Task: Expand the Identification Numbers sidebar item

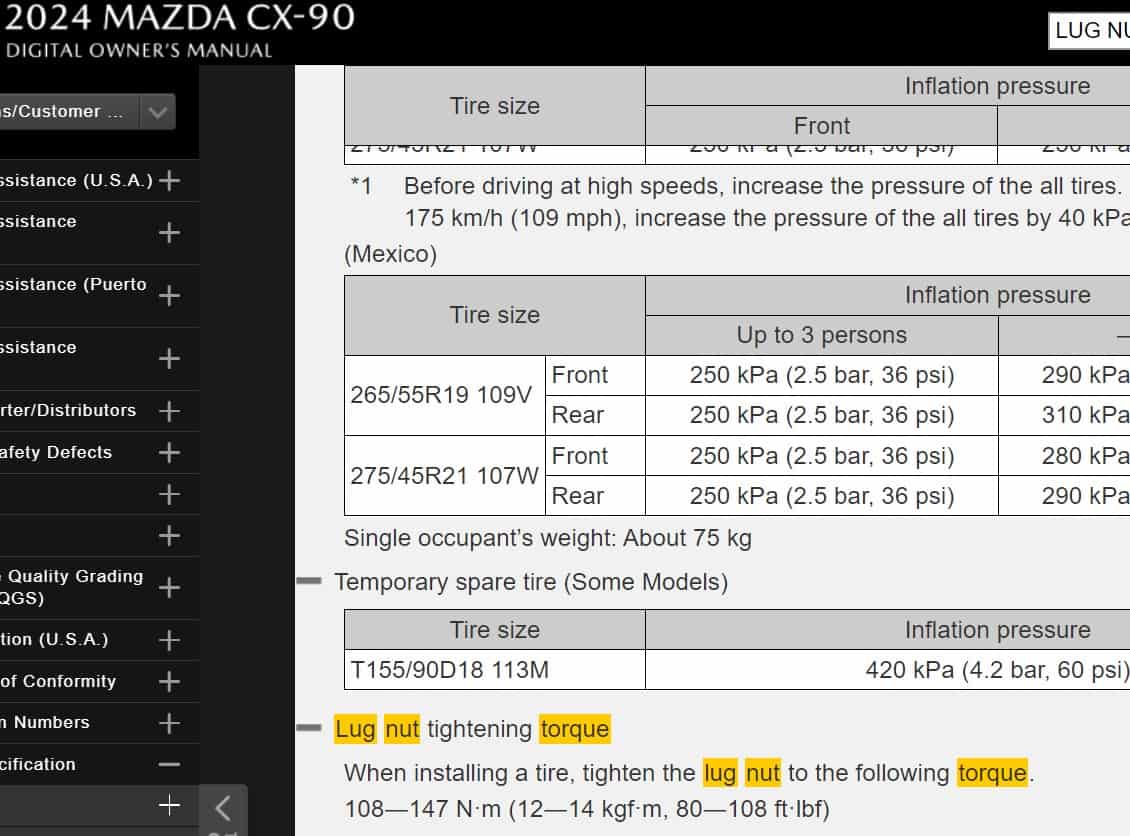Action: 169,723
